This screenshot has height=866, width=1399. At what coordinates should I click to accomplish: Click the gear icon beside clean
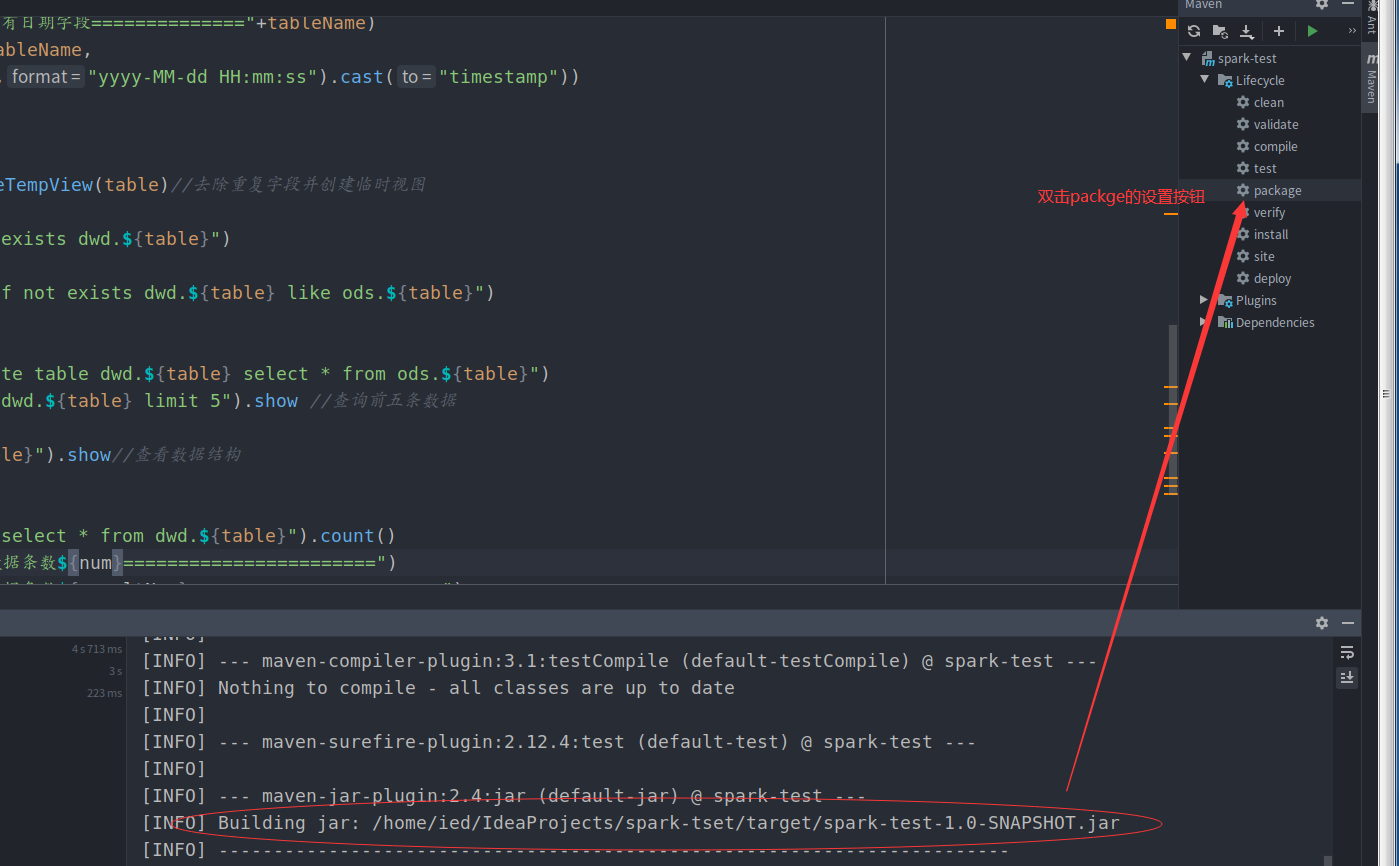(1243, 102)
